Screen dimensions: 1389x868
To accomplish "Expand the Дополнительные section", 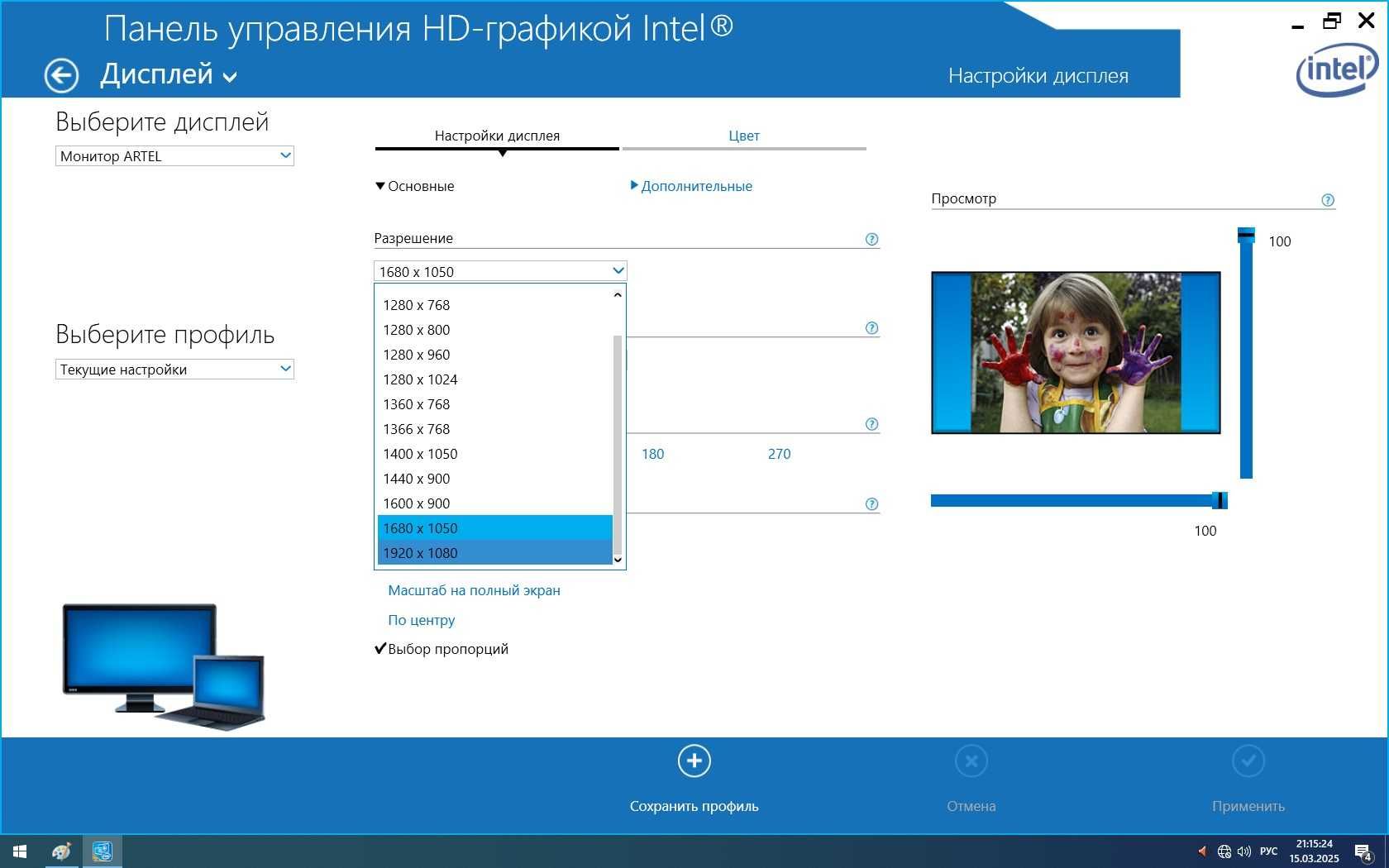I will 691,186.
